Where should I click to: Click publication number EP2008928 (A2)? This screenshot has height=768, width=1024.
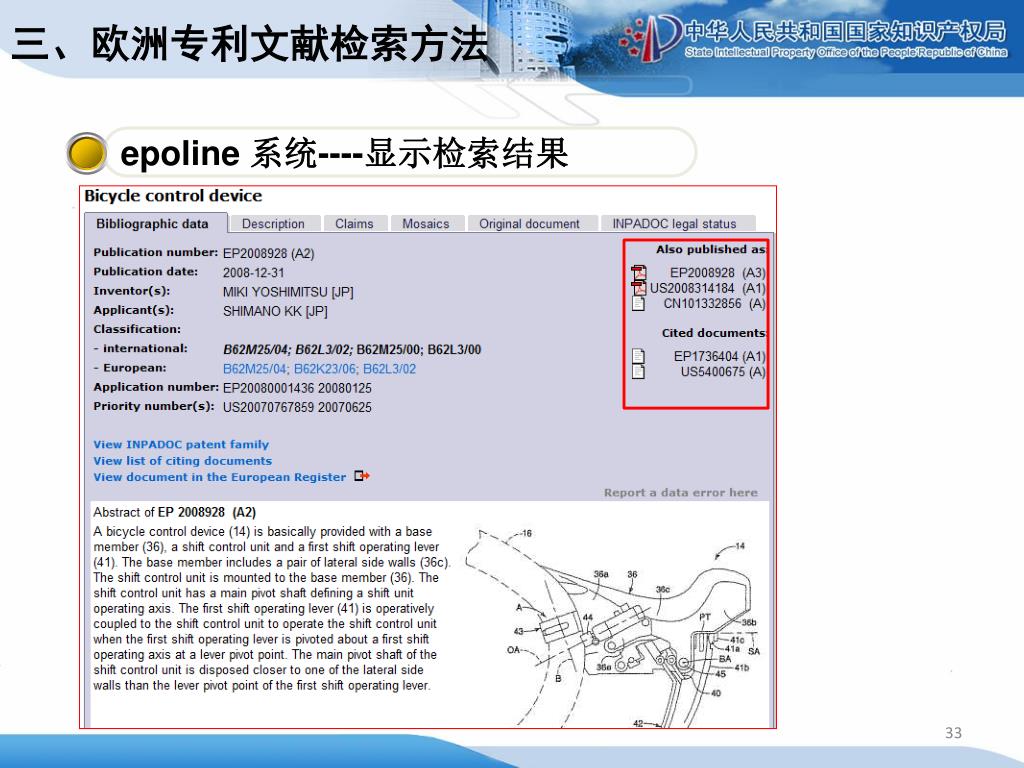pyautogui.click(x=268, y=253)
